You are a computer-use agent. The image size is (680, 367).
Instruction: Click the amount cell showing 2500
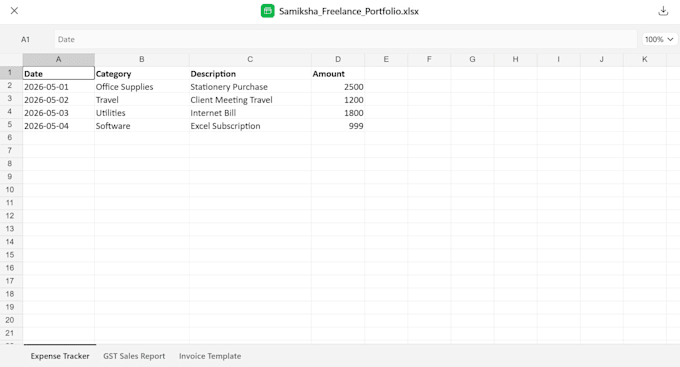338,86
